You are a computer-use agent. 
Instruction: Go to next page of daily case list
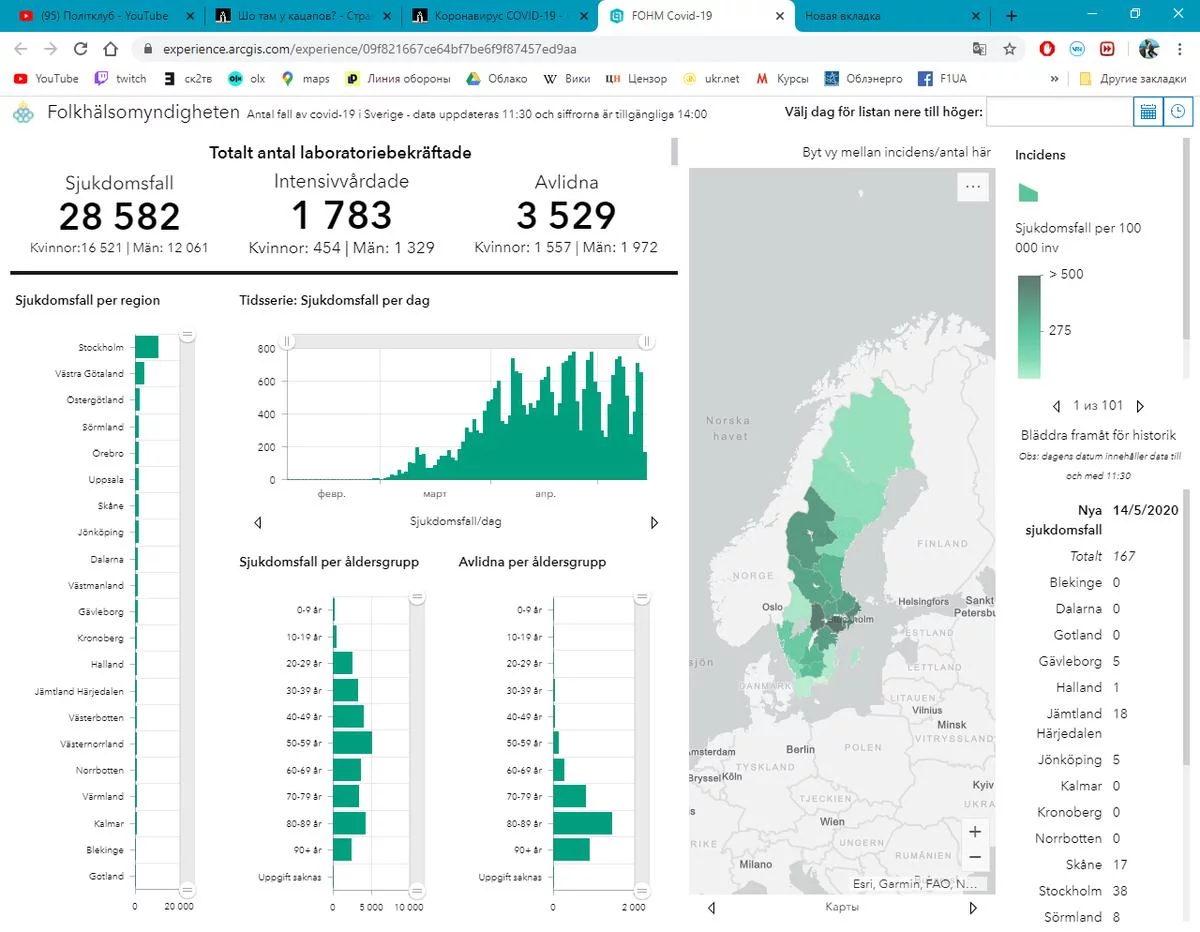[1140, 406]
